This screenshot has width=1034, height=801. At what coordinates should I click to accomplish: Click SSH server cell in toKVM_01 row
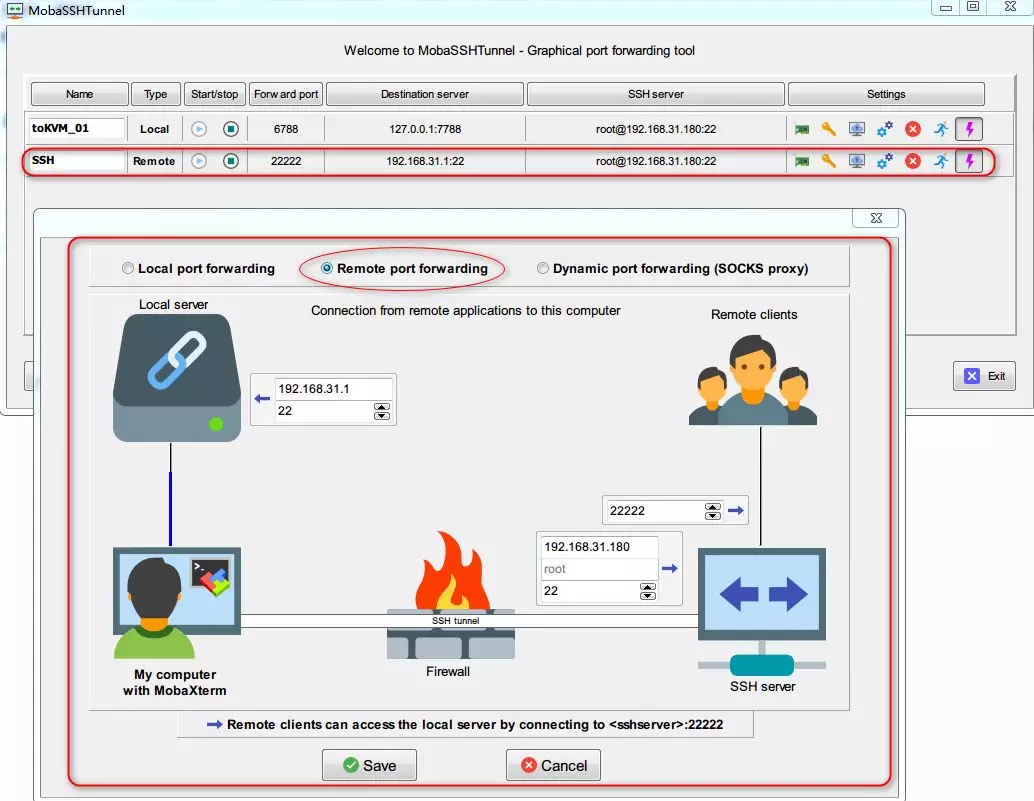pyautogui.click(x=655, y=129)
